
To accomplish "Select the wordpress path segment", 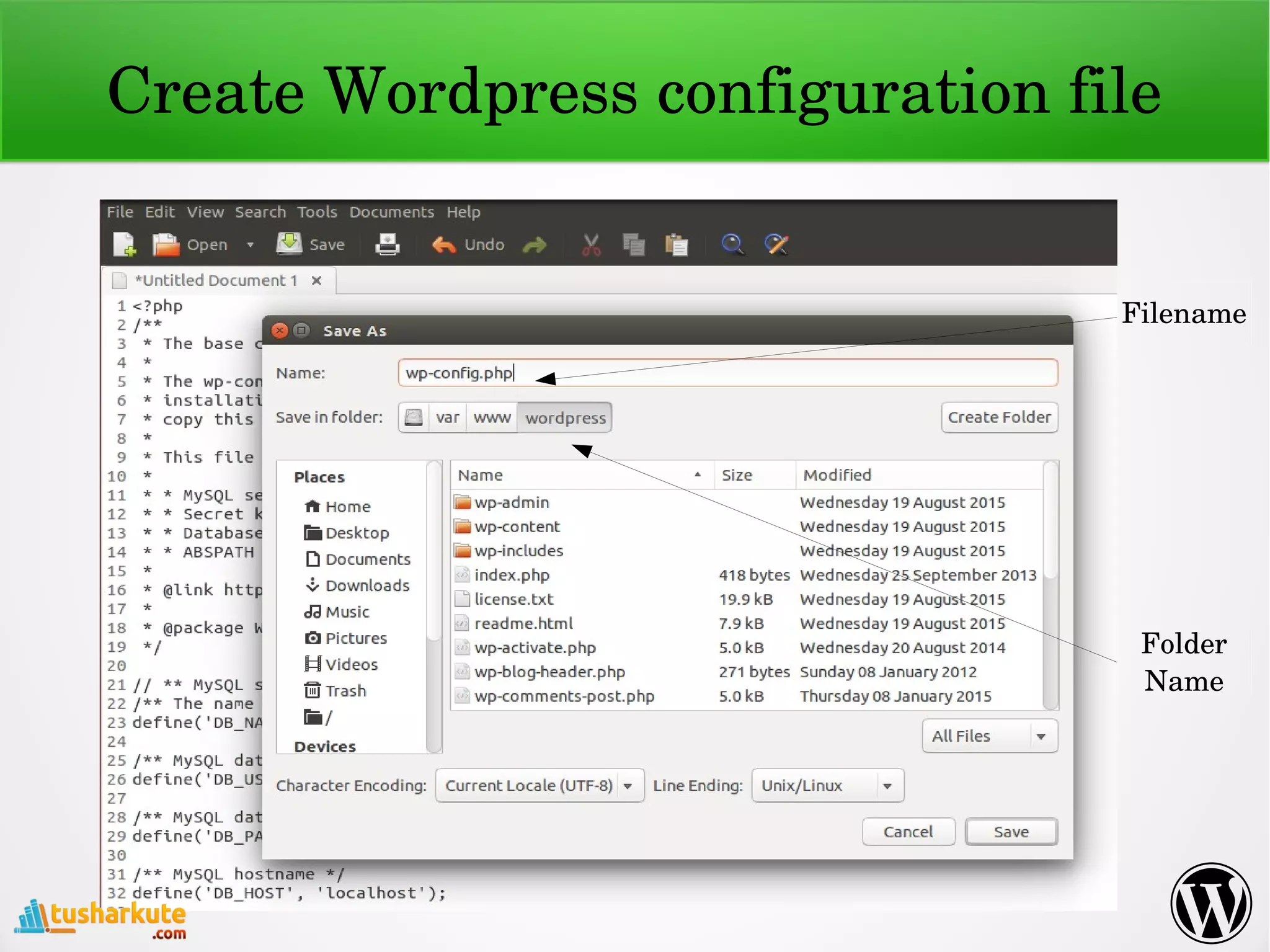I will (565, 417).
